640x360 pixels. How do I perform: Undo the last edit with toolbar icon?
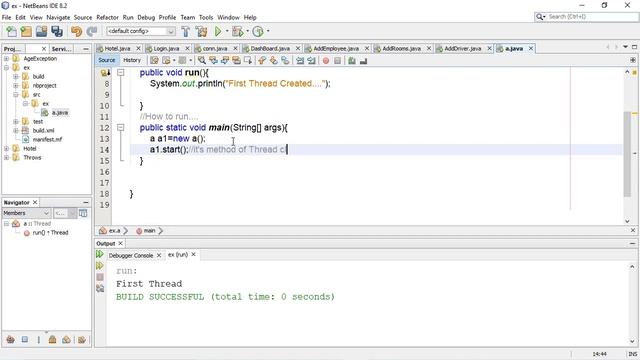point(76,31)
